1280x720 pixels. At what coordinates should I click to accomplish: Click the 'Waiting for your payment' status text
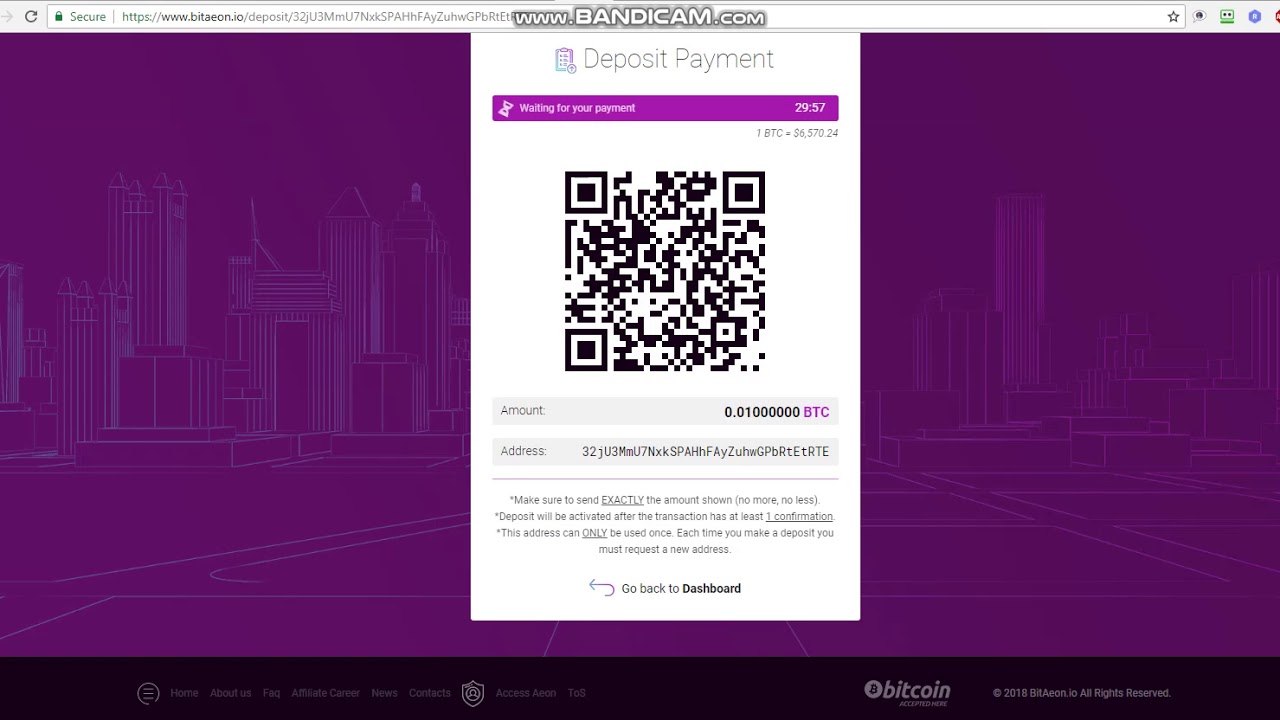(577, 108)
